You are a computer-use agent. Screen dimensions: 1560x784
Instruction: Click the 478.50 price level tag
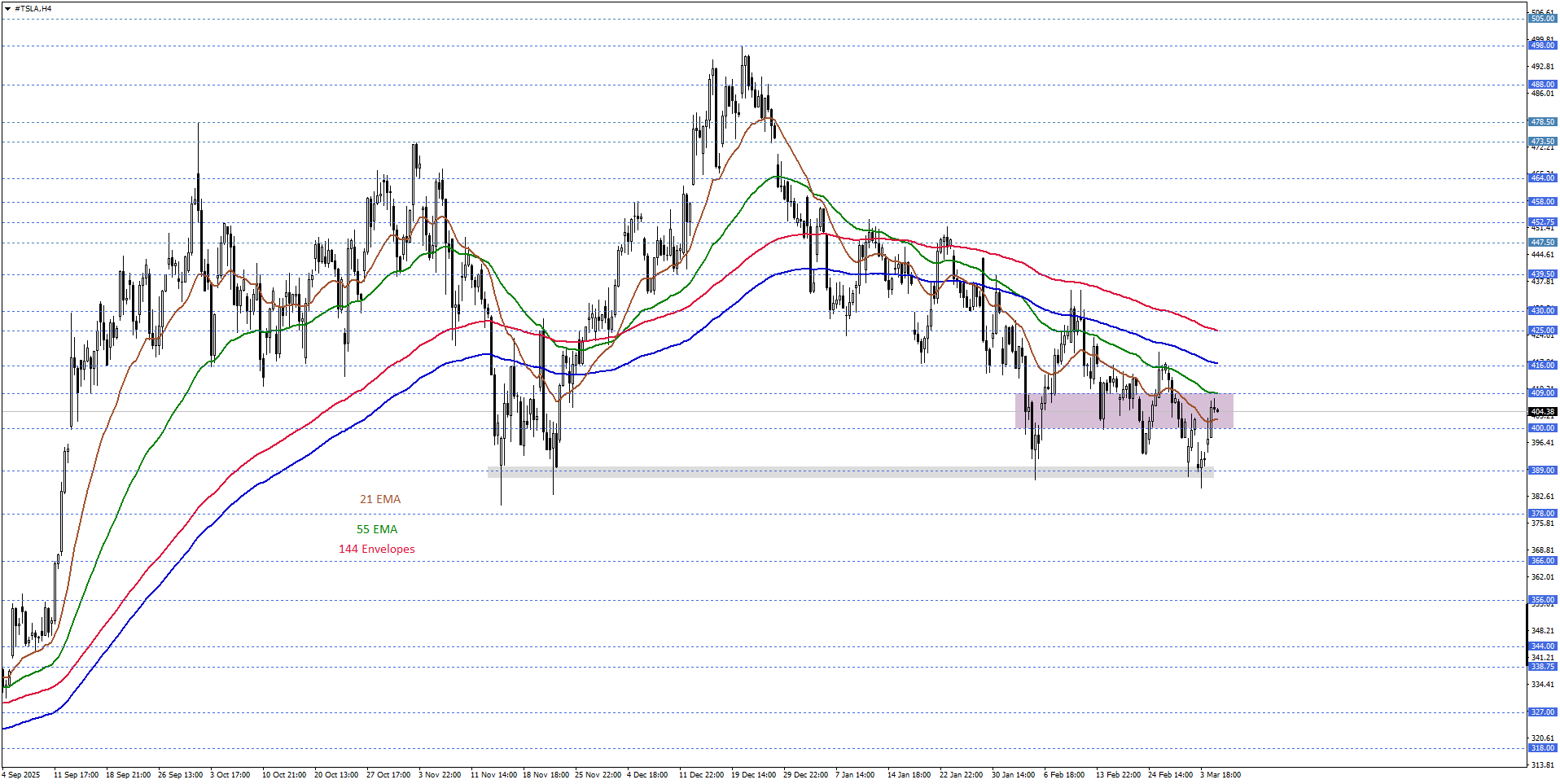tap(1542, 122)
